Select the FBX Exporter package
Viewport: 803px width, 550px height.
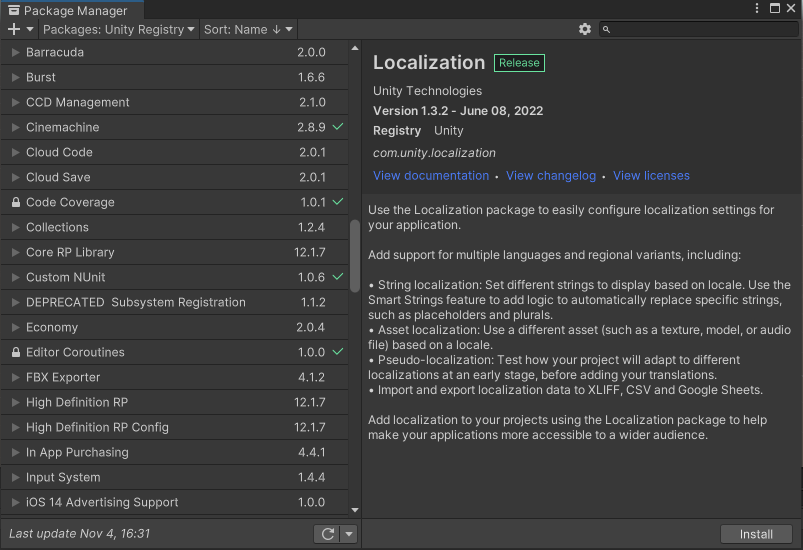tap(174, 377)
